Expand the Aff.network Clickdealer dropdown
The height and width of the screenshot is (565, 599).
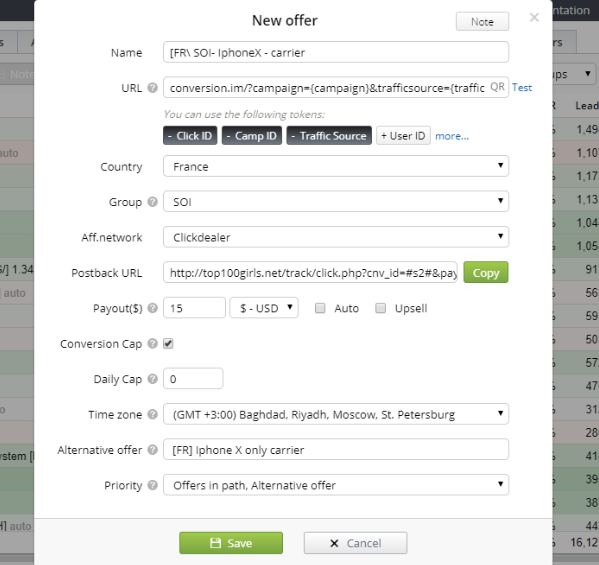click(x=336, y=237)
